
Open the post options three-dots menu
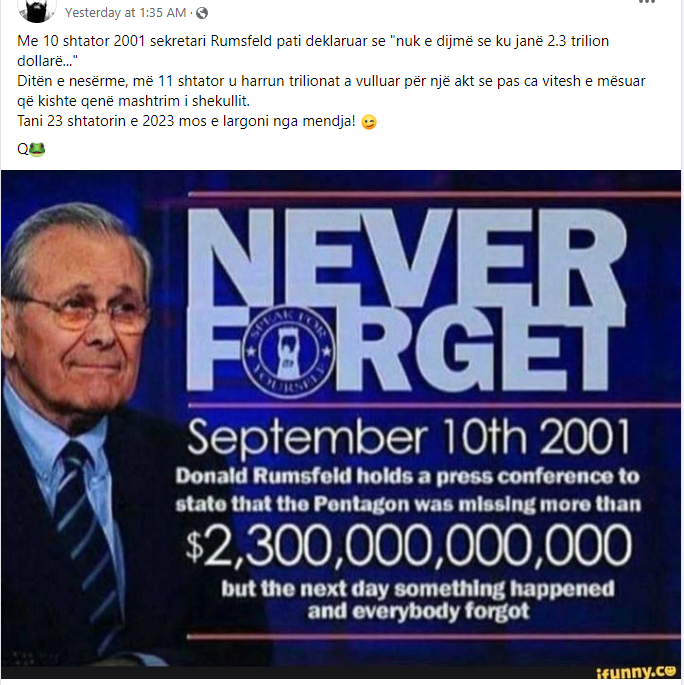point(647,2)
